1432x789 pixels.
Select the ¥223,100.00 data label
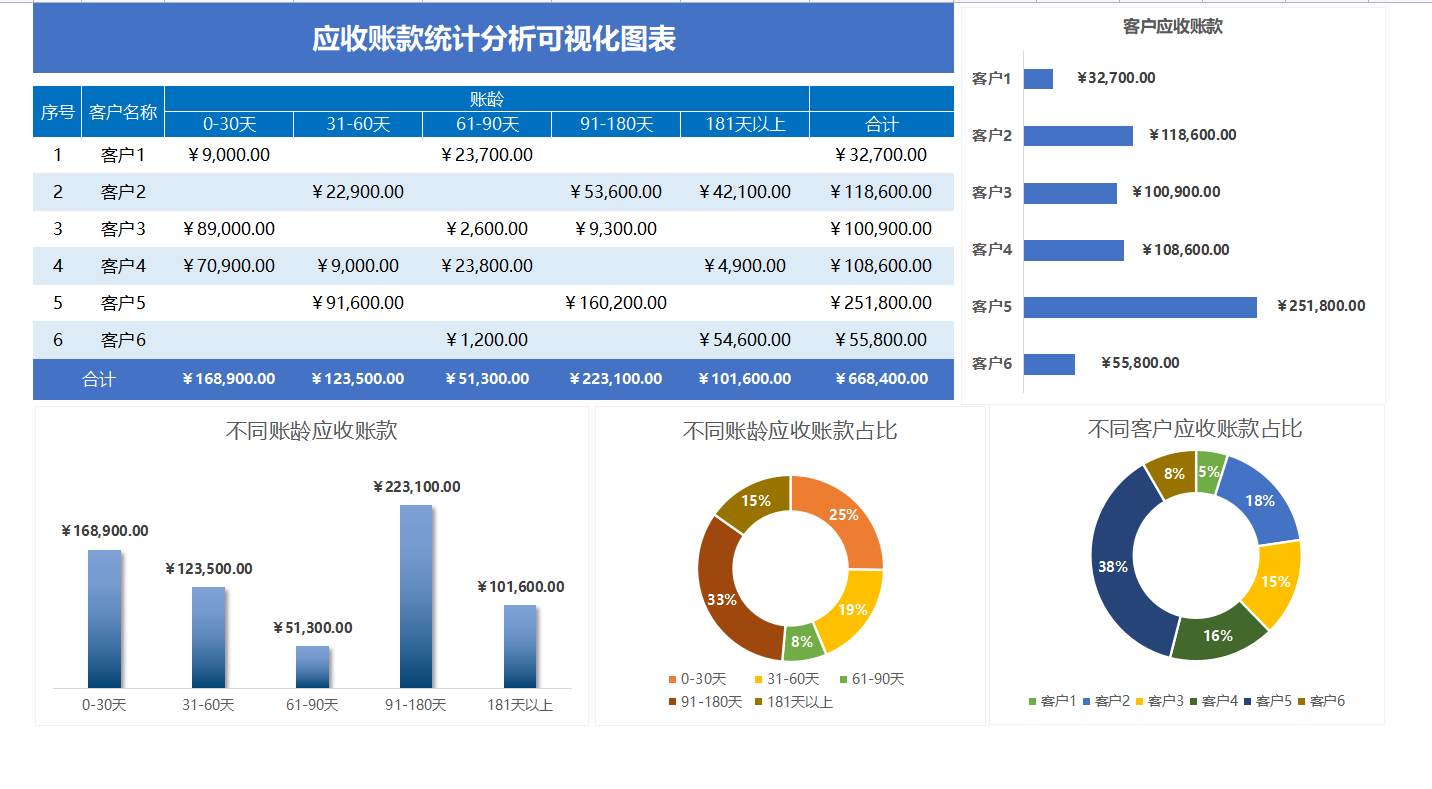(414, 487)
